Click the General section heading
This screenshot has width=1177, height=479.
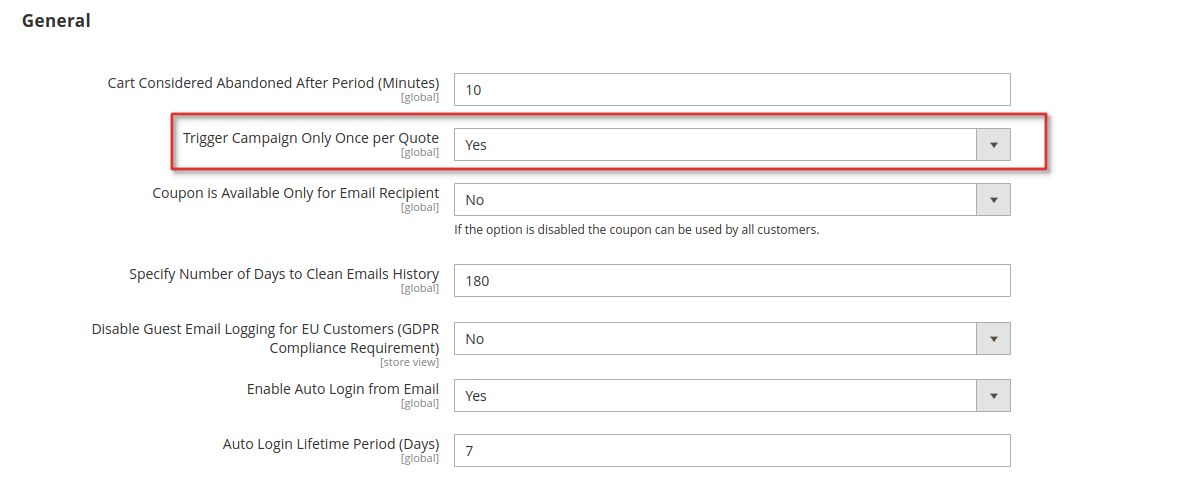(56, 21)
